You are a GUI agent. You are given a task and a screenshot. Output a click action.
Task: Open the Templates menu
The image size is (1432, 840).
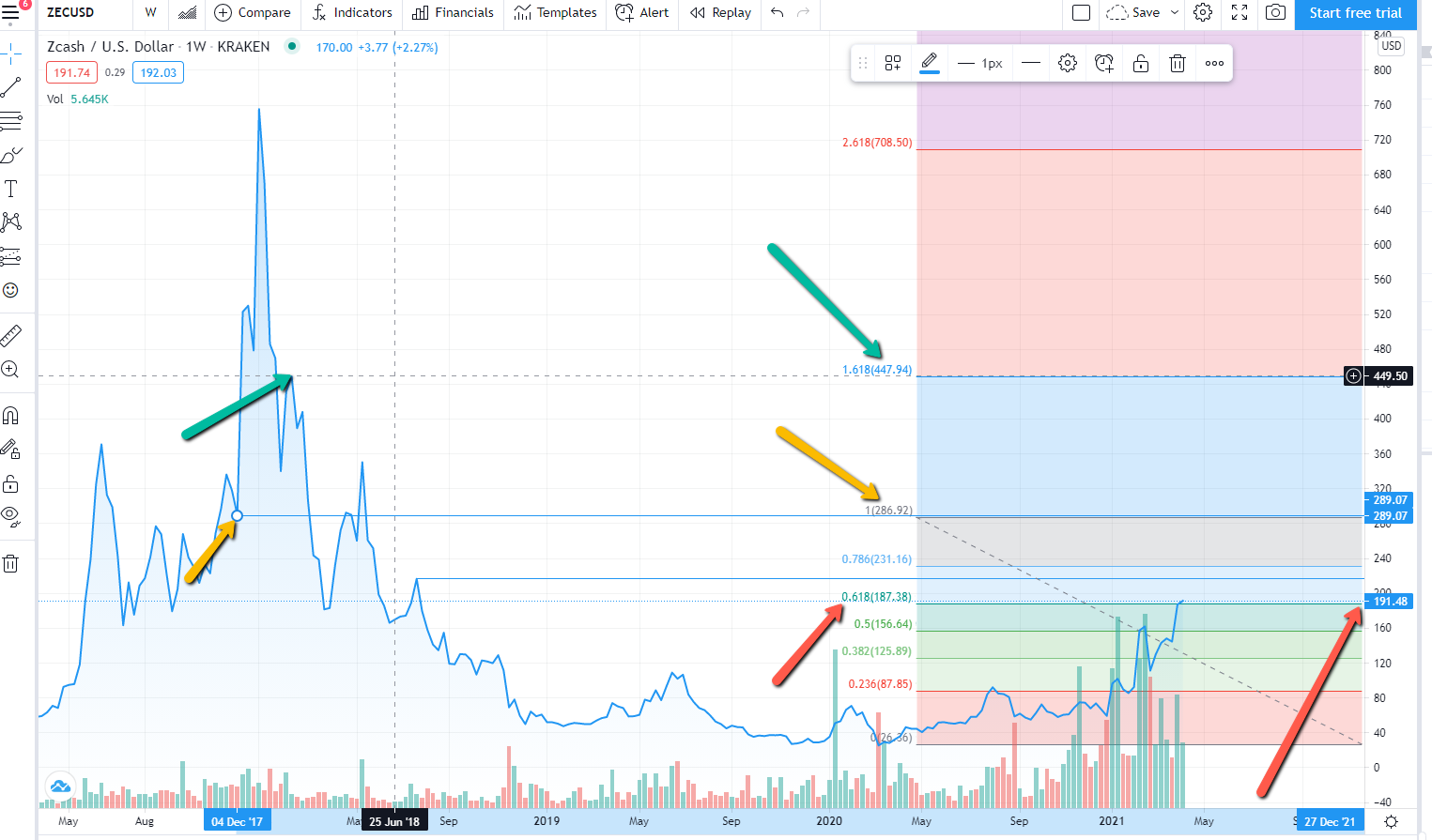[555, 13]
